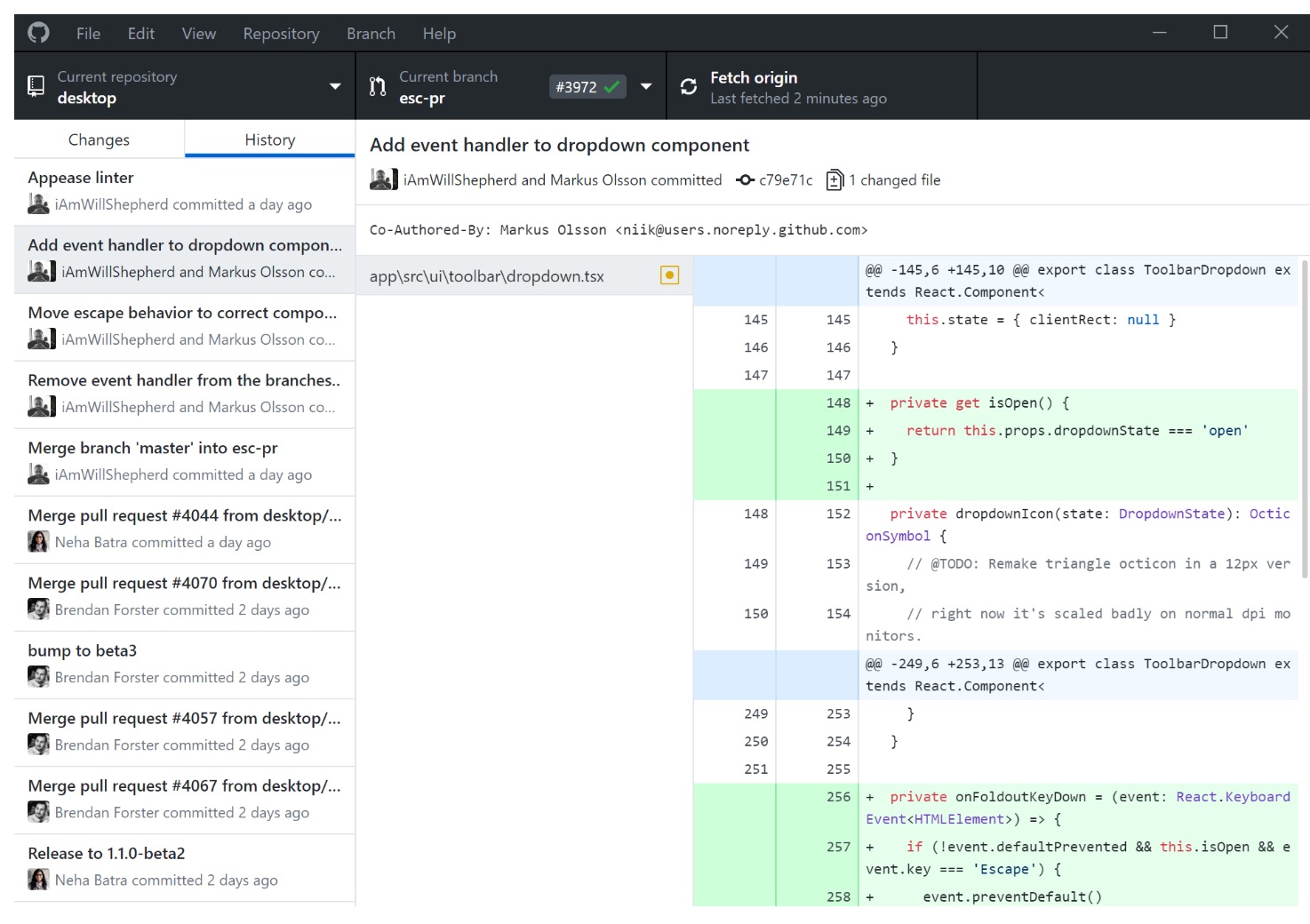Select the Add event handler to dropdown commit
1310x924 pixels.
185,259
